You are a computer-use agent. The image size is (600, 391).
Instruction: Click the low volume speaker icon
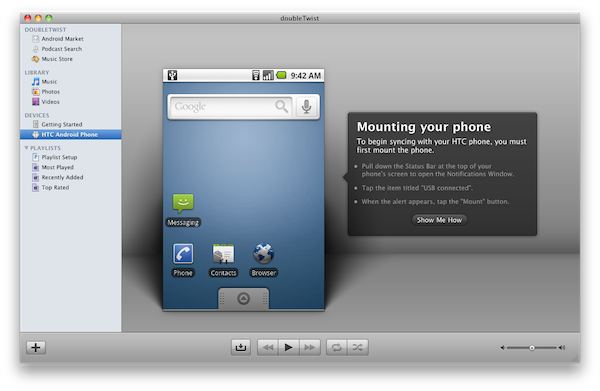coord(503,348)
